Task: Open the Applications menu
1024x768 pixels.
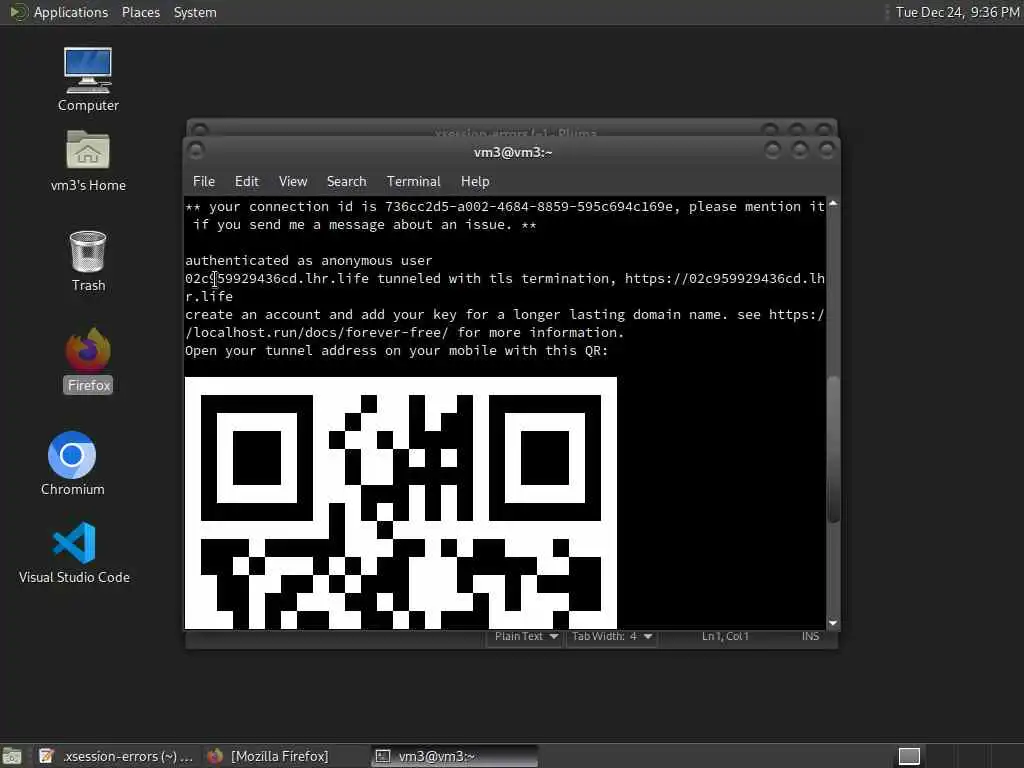Action: [x=71, y=12]
